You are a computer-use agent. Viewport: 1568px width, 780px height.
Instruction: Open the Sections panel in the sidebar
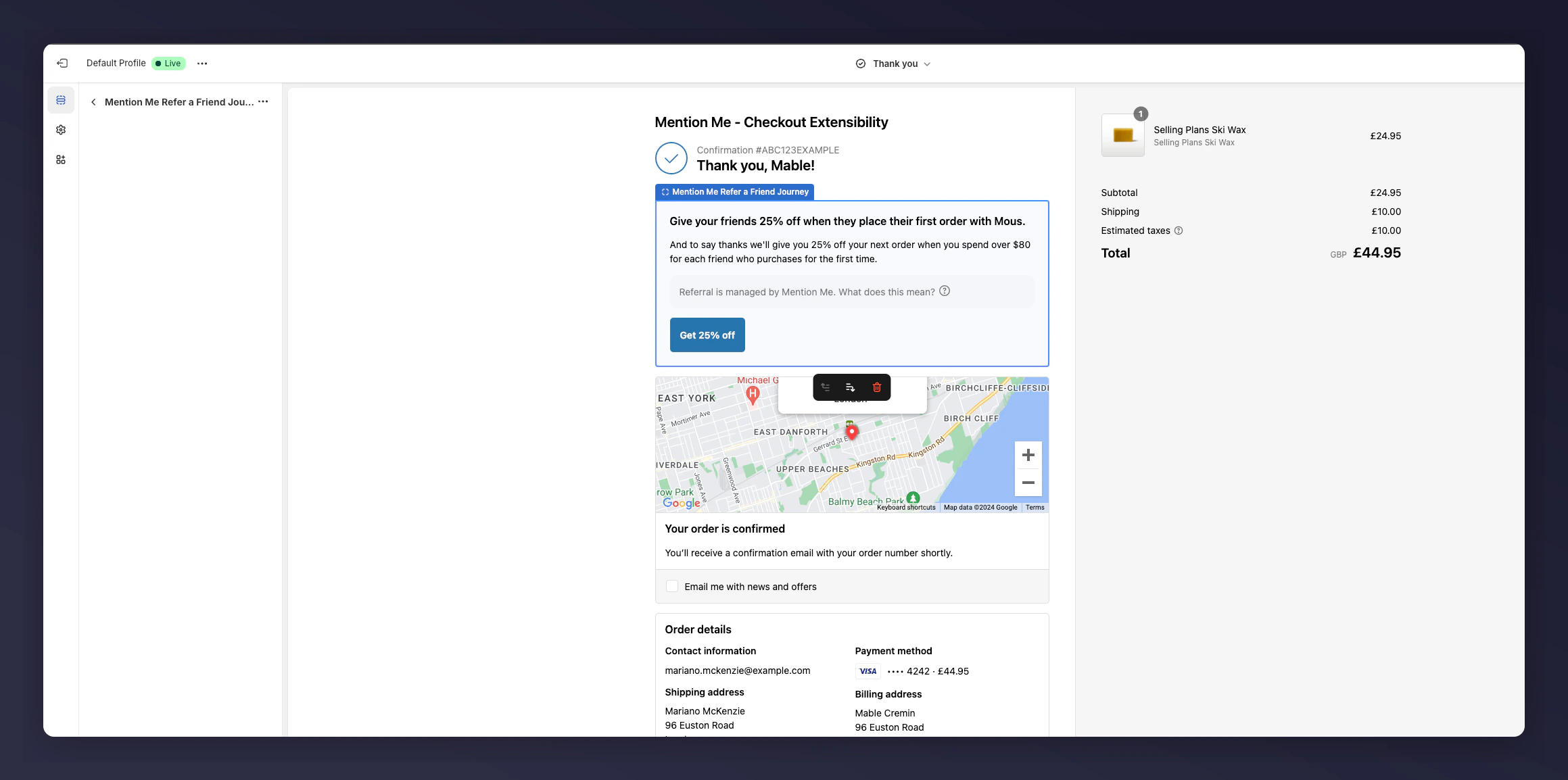[61, 100]
